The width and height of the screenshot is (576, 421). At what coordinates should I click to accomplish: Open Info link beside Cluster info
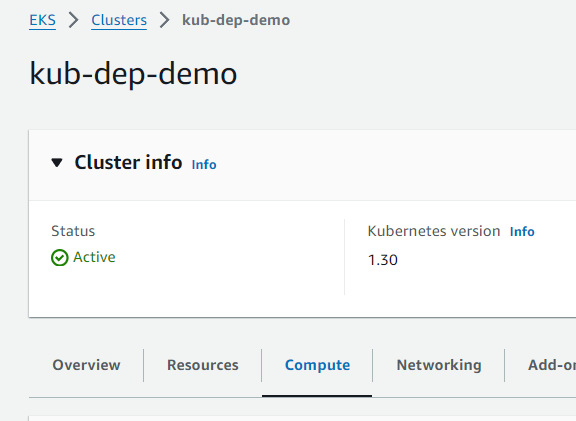[204, 165]
